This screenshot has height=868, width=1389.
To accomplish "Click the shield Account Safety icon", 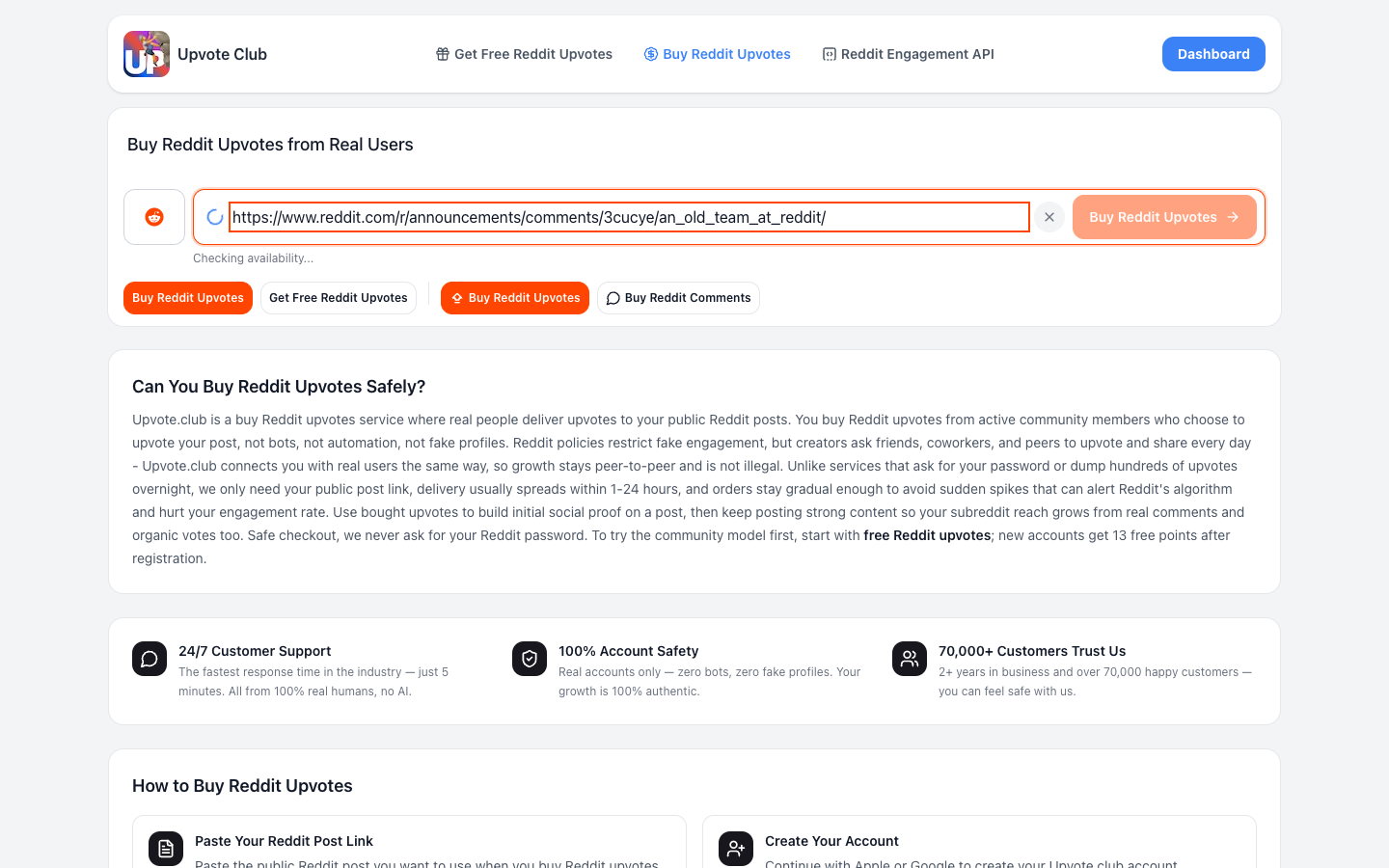I will click(x=530, y=659).
